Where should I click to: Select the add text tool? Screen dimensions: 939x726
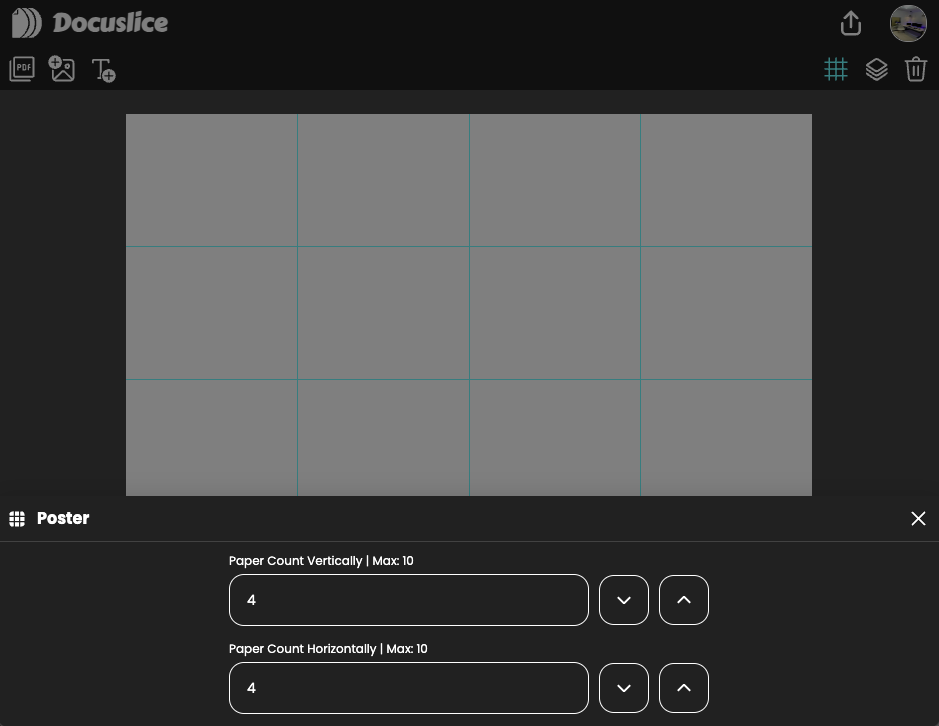[103, 69]
